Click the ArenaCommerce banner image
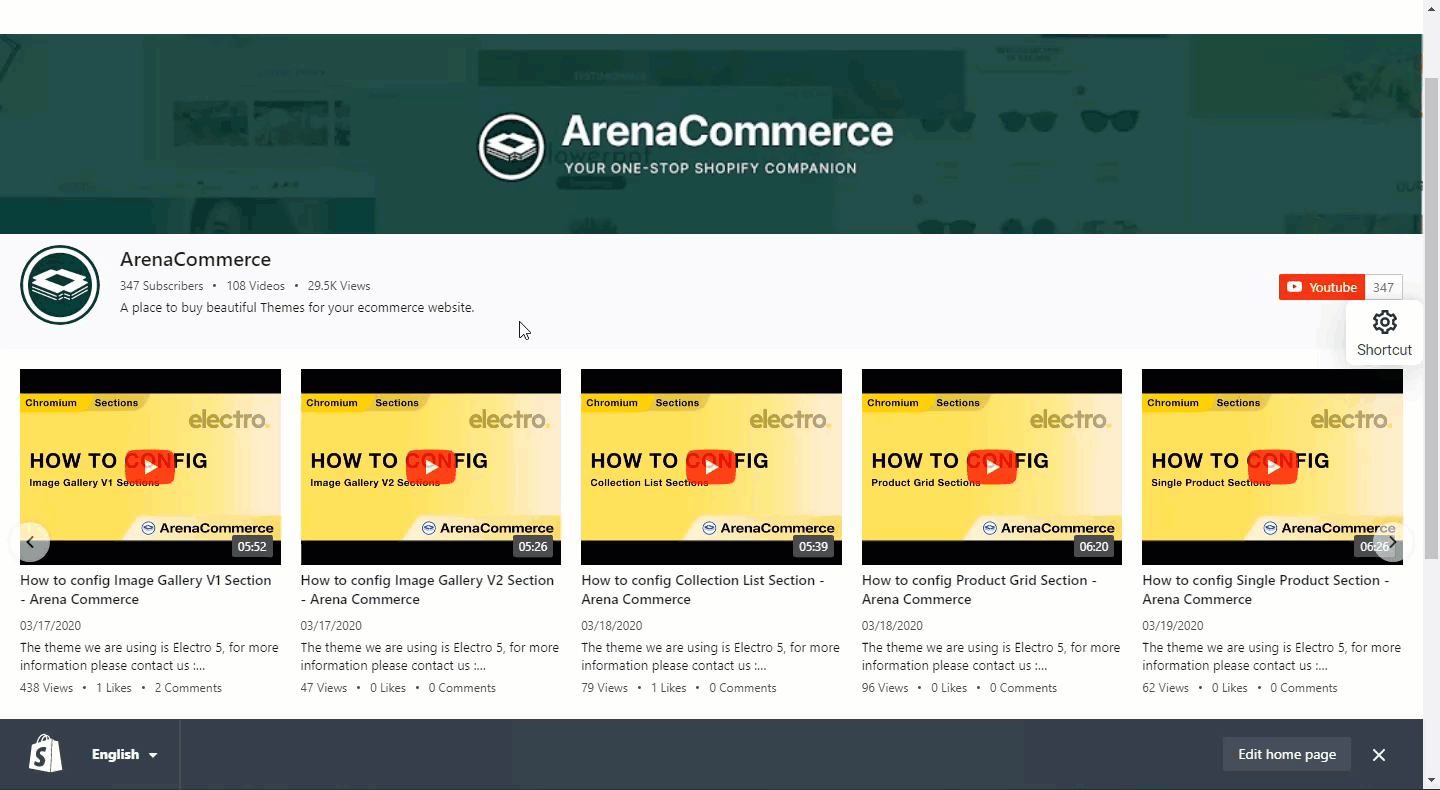1440x790 pixels. pyautogui.click(x=711, y=134)
